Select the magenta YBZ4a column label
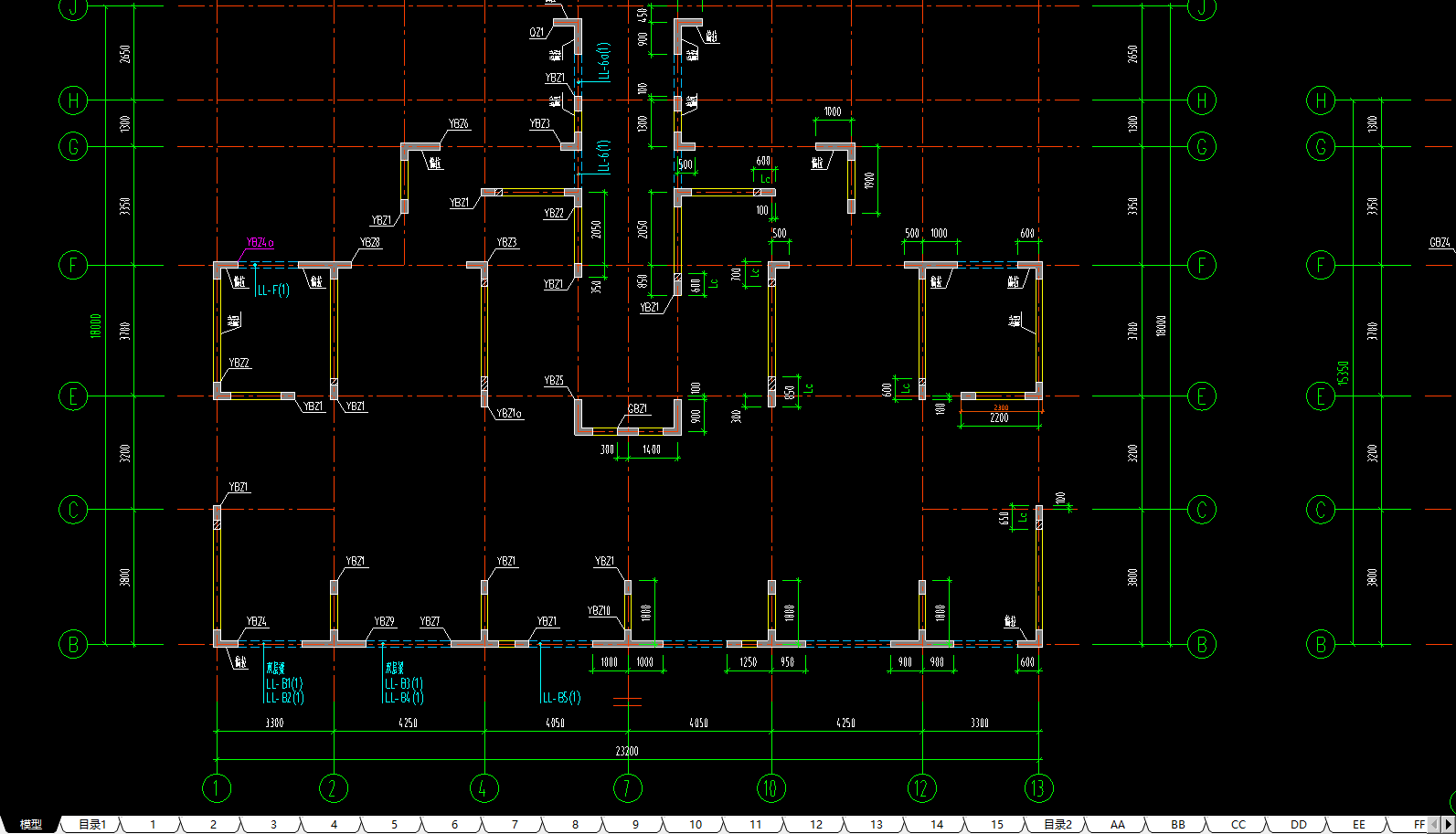Viewport: 1456px width, 834px height. [x=260, y=243]
